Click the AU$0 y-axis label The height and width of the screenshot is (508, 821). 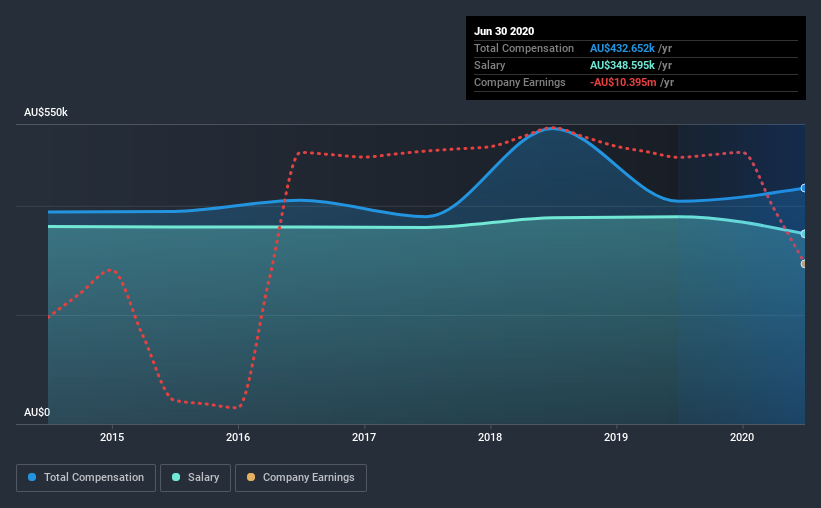click(37, 412)
